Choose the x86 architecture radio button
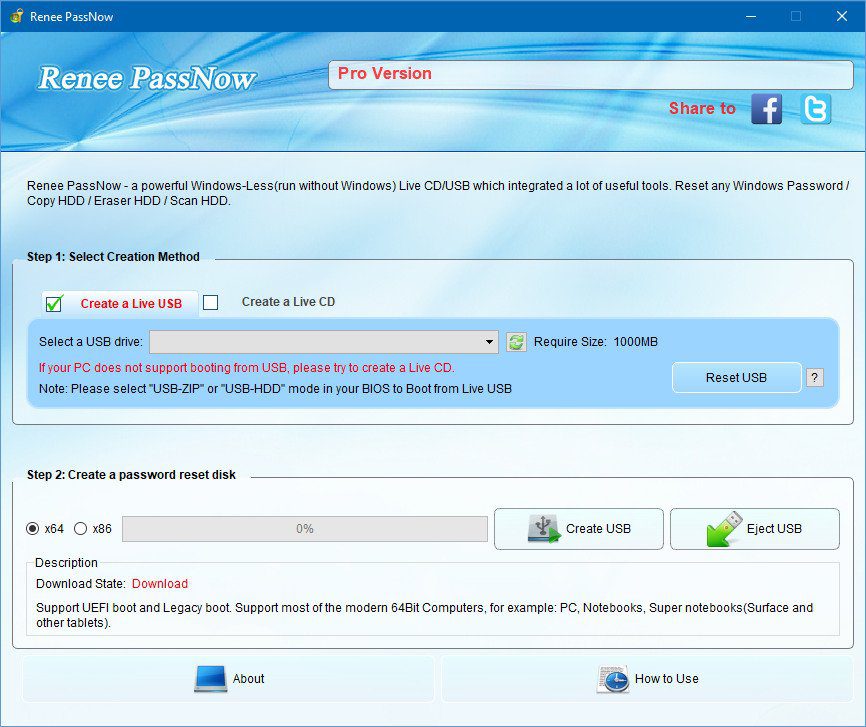Image resolution: width=866 pixels, height=727 pixels. [81, 529]
